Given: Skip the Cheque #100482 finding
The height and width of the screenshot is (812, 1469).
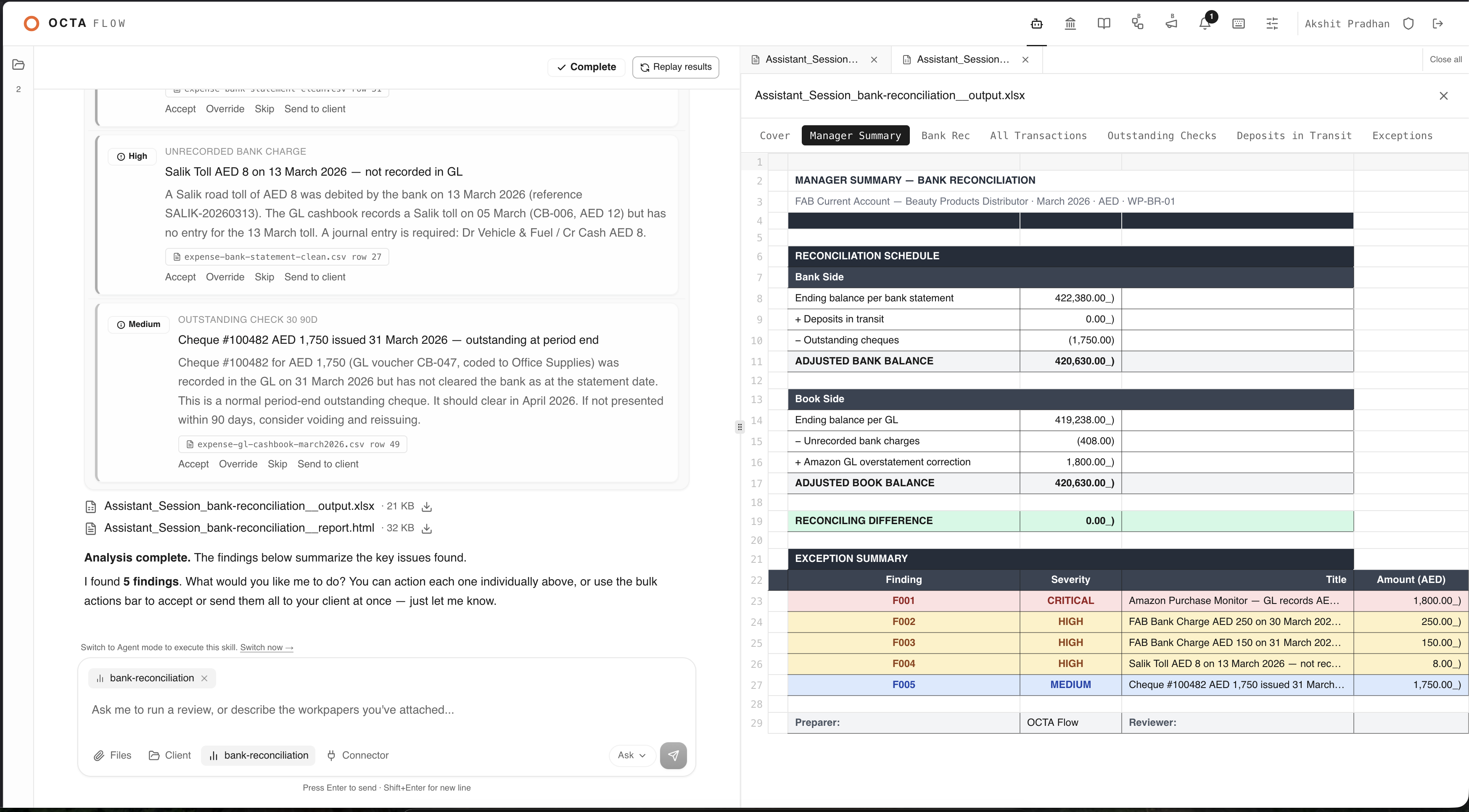Looking at the screenshot, I should tap(277, 464).
